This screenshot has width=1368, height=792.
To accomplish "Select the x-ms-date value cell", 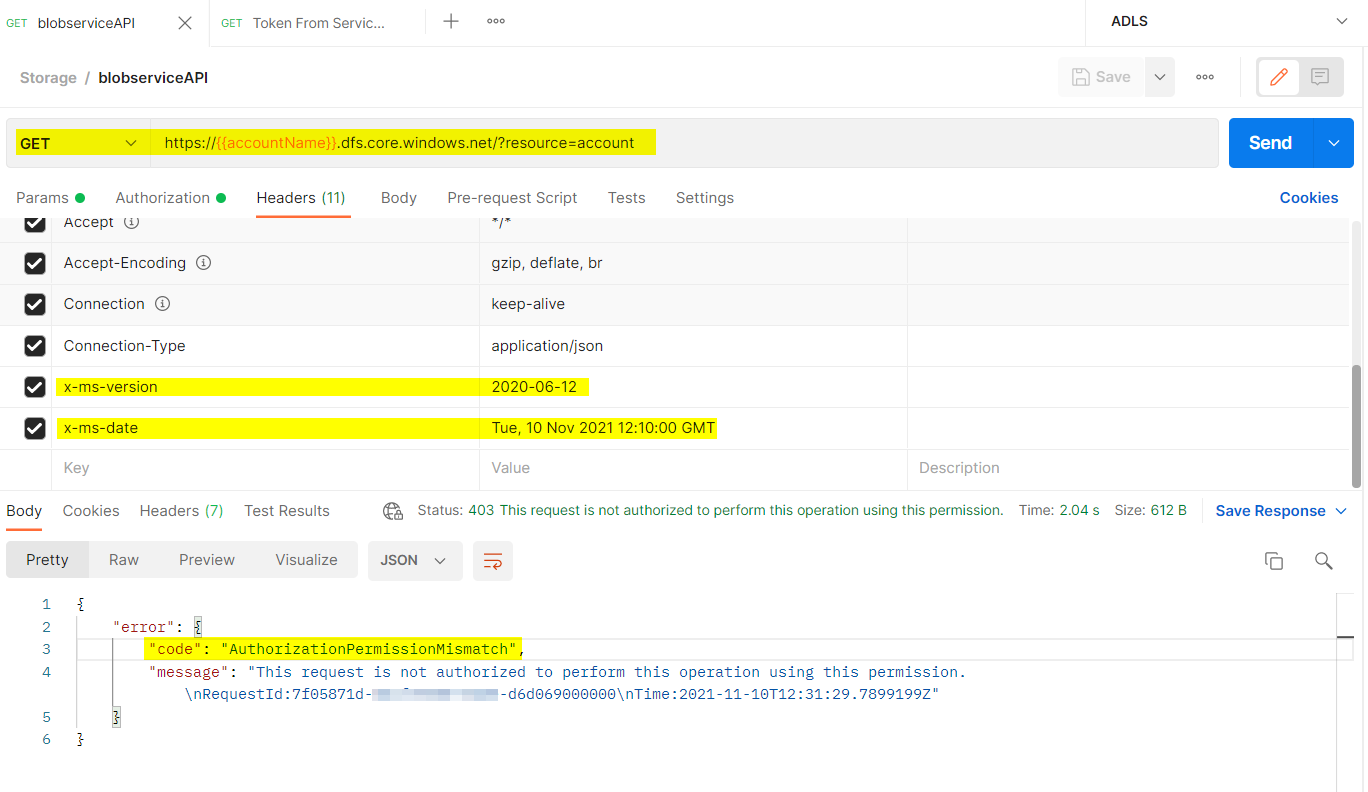I will click(693, 428).
